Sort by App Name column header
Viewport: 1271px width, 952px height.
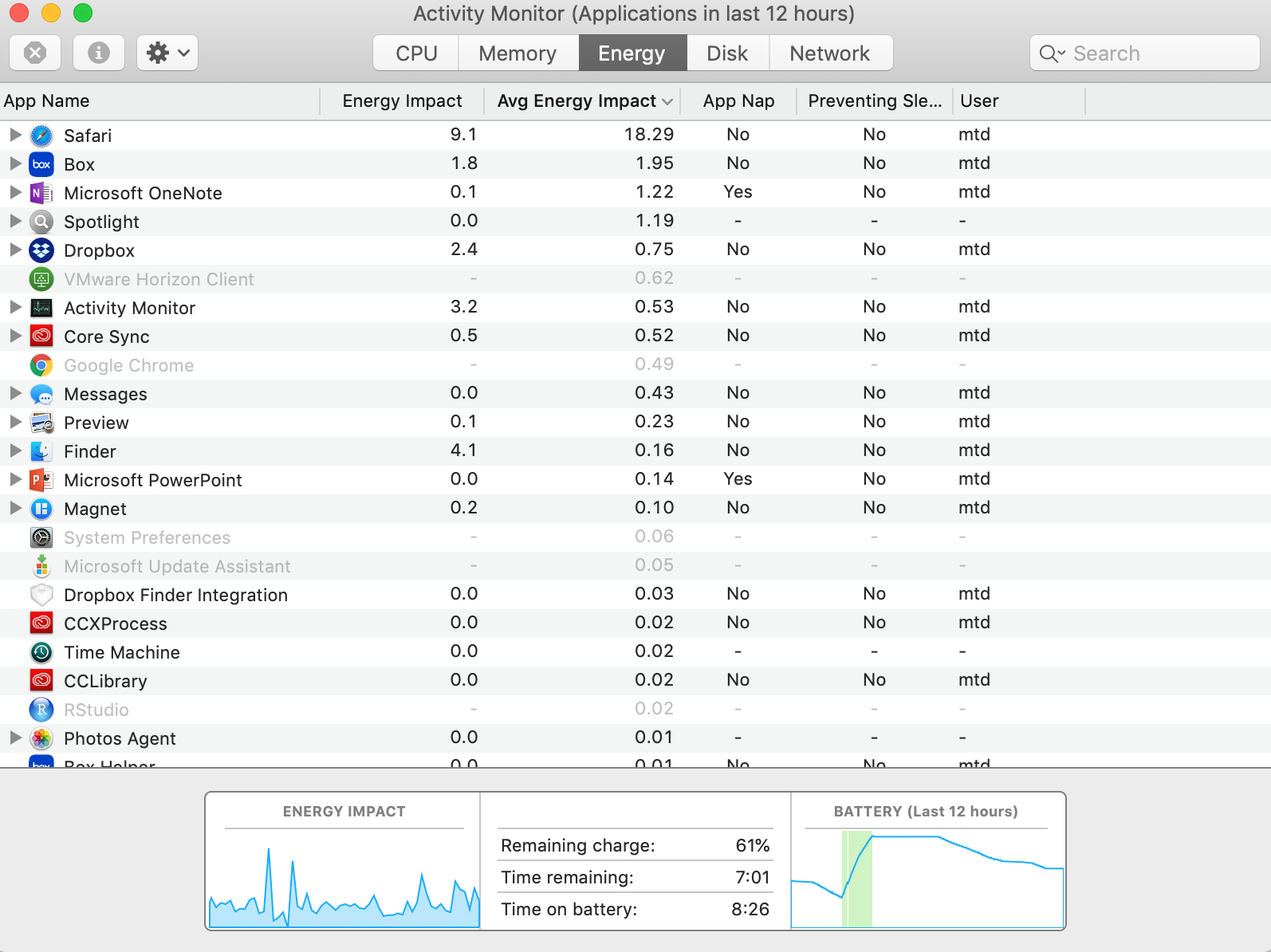159,101
